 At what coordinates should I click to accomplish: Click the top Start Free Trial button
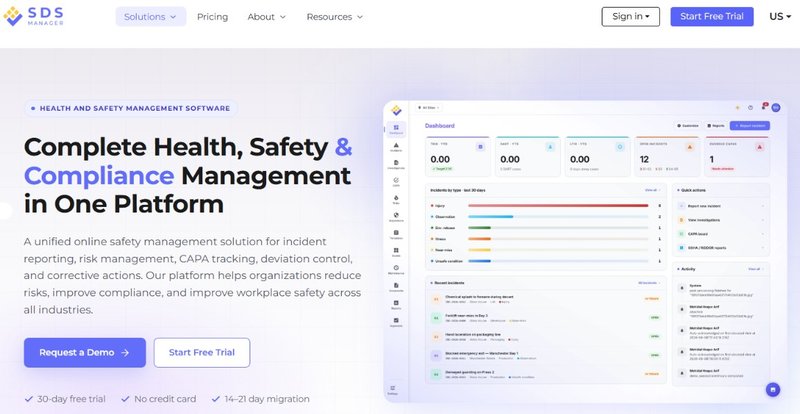(x=712, y=16)
